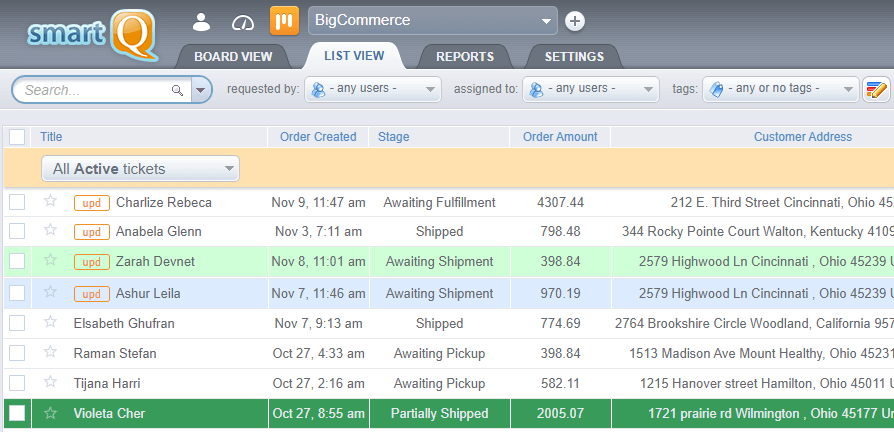This screenshot has width=894, height=432.
Task: Open the user profile icon
Action: (x=201, y=22)
